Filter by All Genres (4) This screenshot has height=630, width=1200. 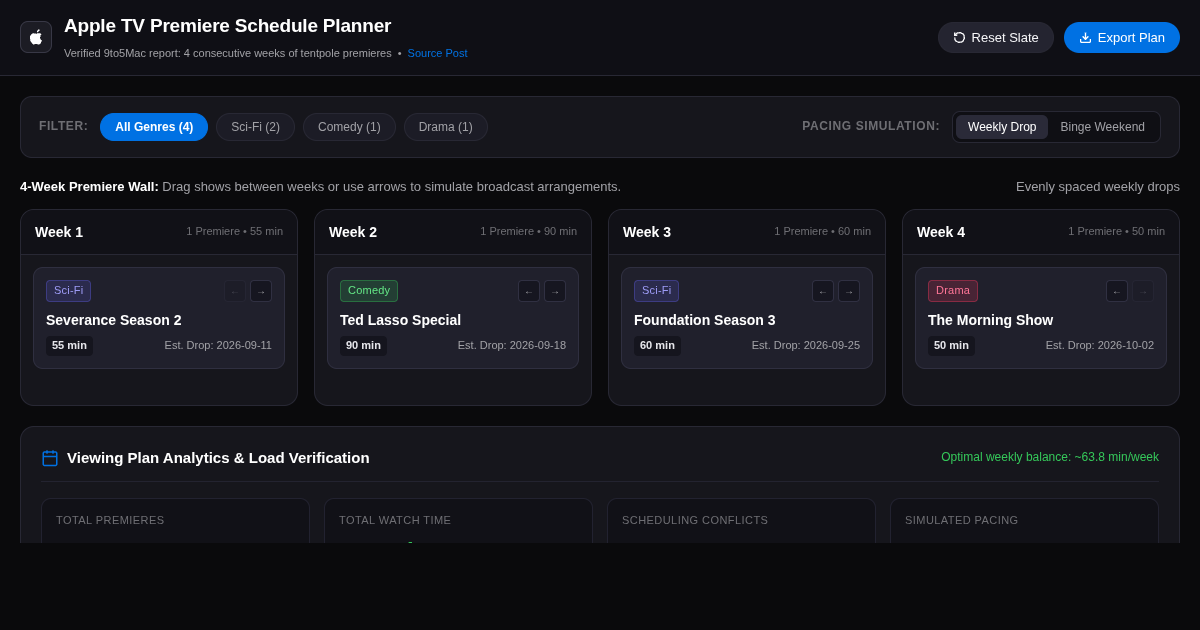pos(154,127)
